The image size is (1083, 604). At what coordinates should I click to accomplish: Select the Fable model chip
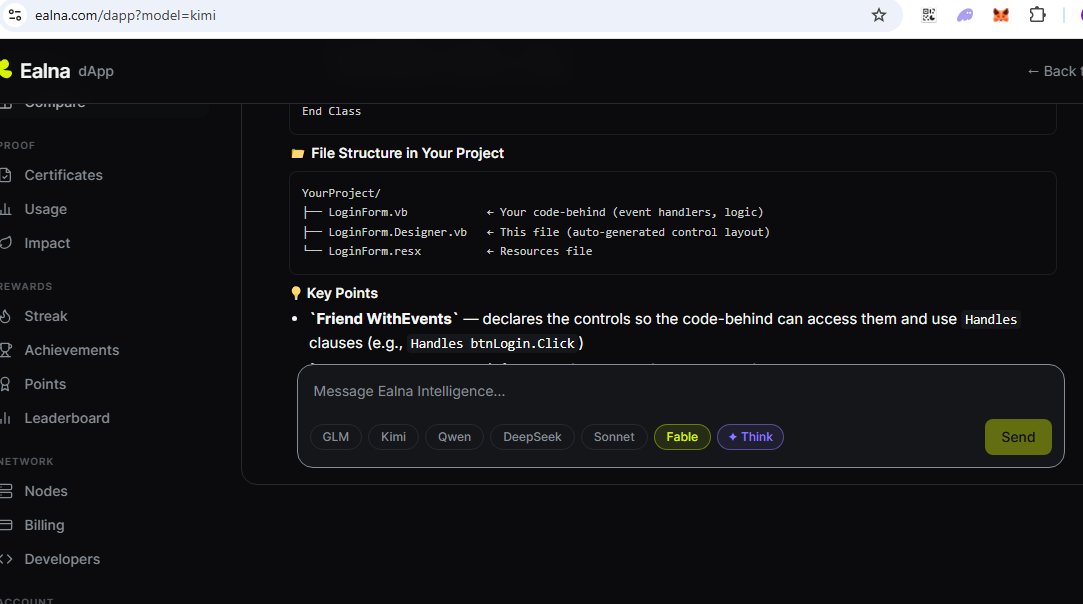point(682,437)
